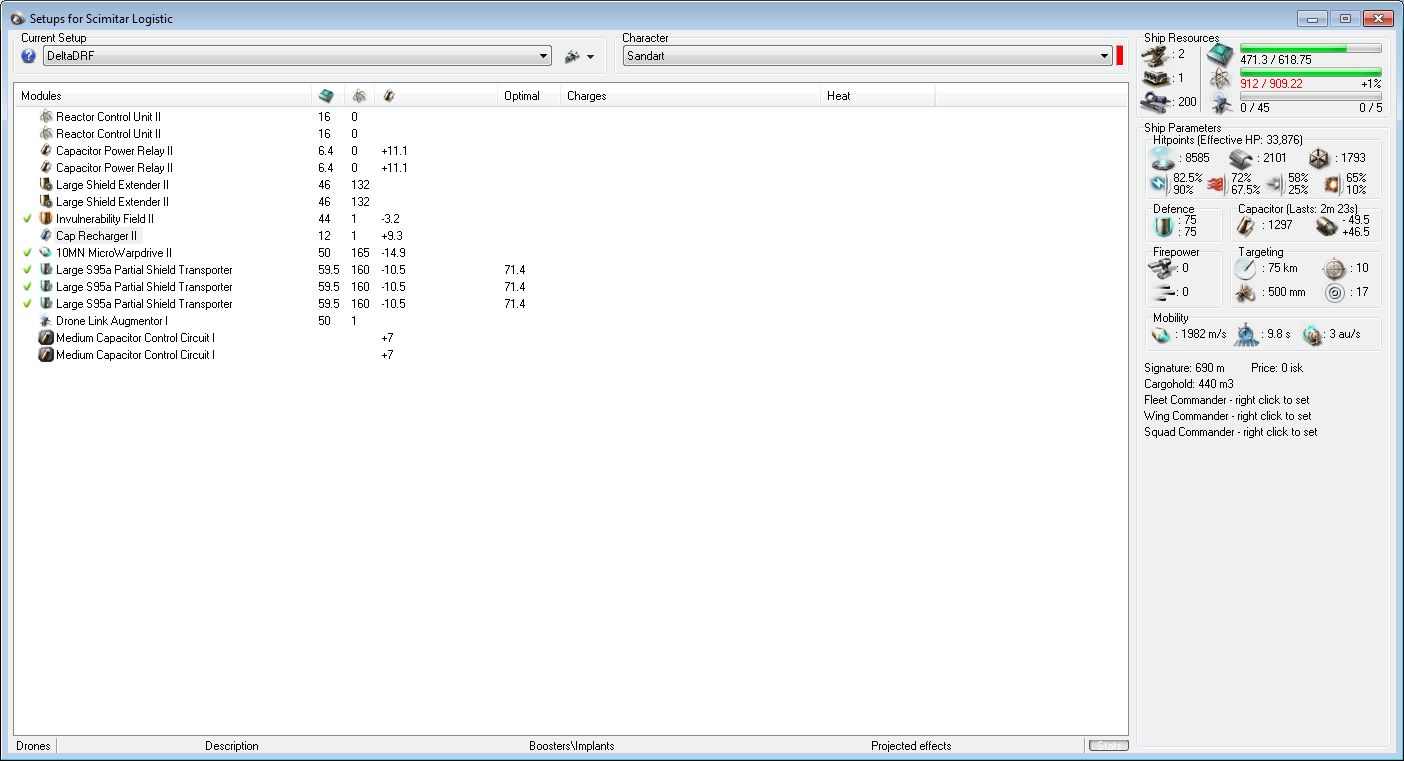Click the Defence shield icon
The height and width of the screenshot is (761, 1404).
(x=1162, y=226)
